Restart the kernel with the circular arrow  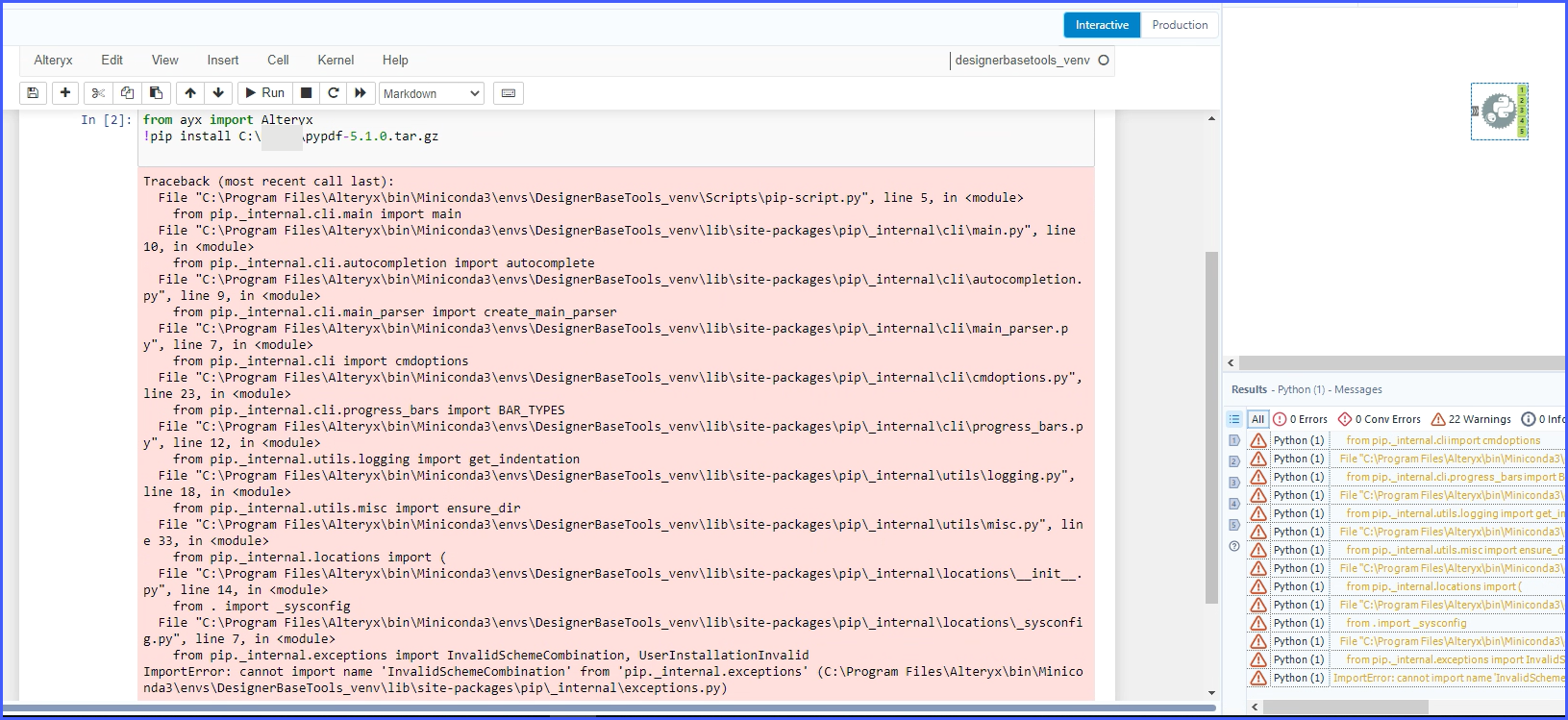pos(334,93)
